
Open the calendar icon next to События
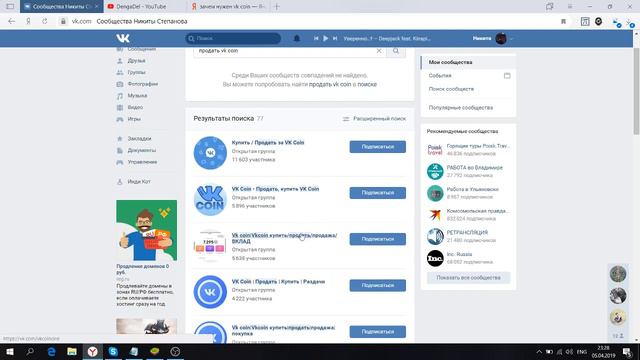(507, 76)
